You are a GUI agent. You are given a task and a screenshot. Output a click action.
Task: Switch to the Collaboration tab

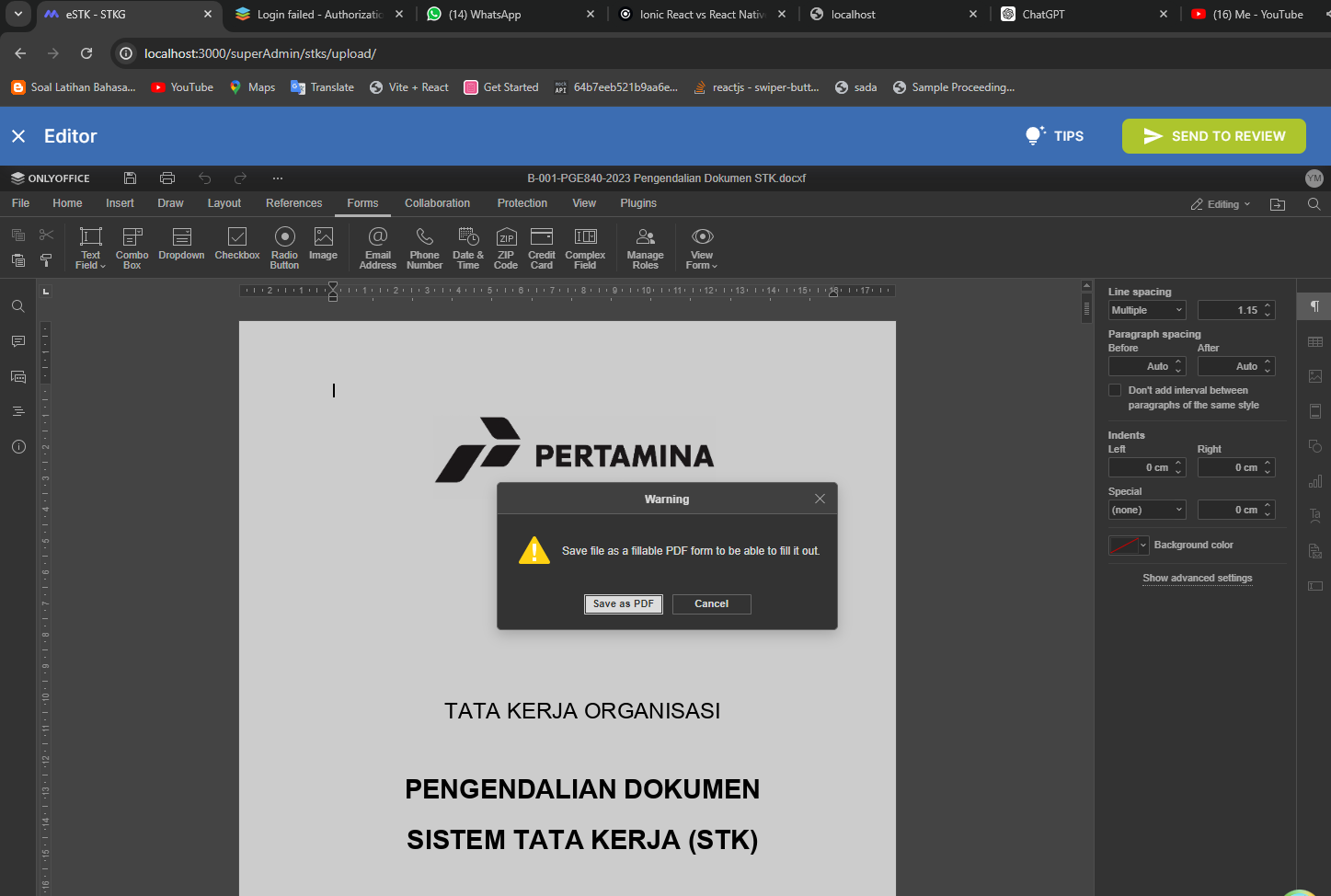tap(437, 203)
